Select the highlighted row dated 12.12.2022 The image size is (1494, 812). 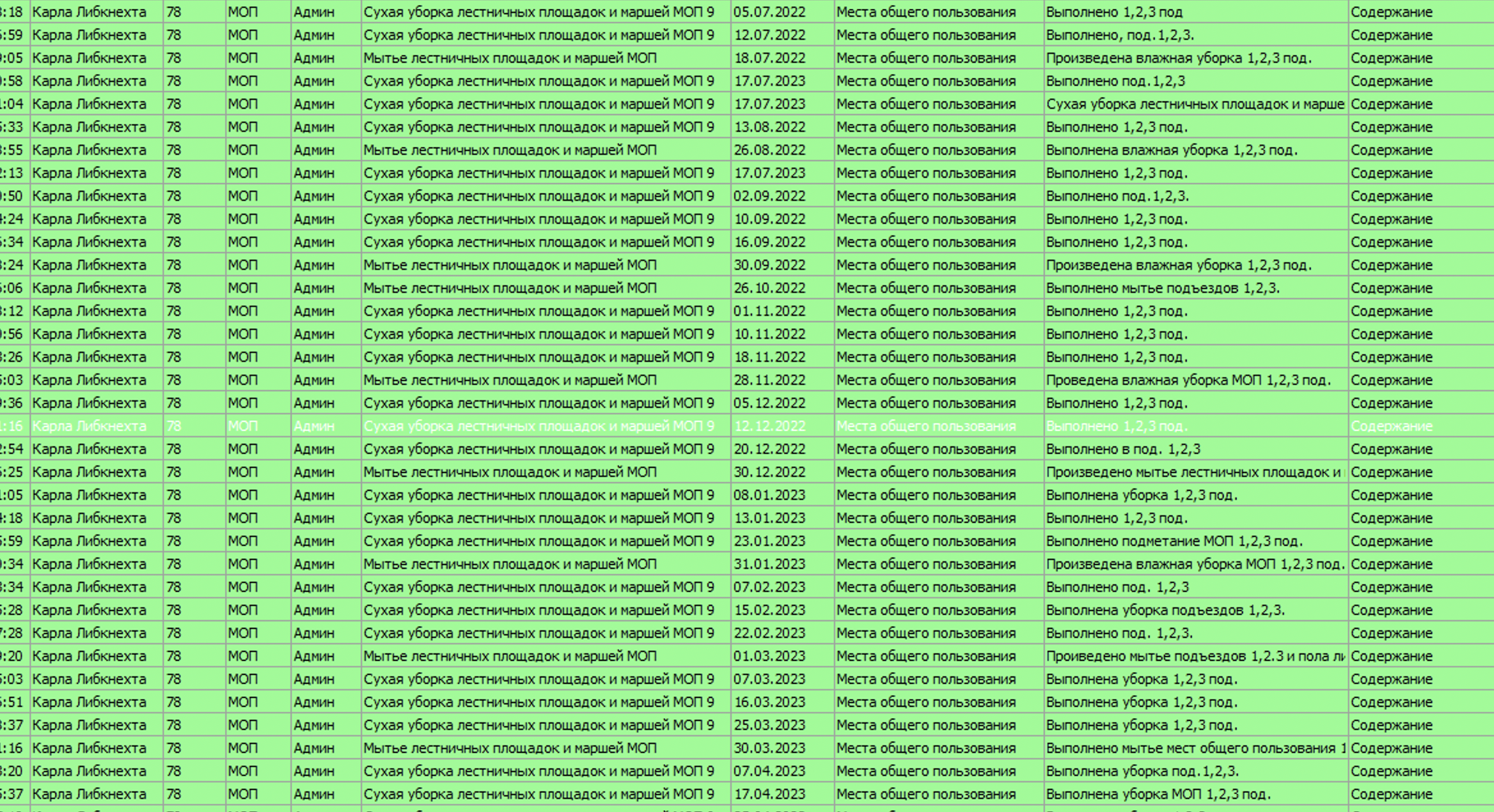(x=769, y=426)
